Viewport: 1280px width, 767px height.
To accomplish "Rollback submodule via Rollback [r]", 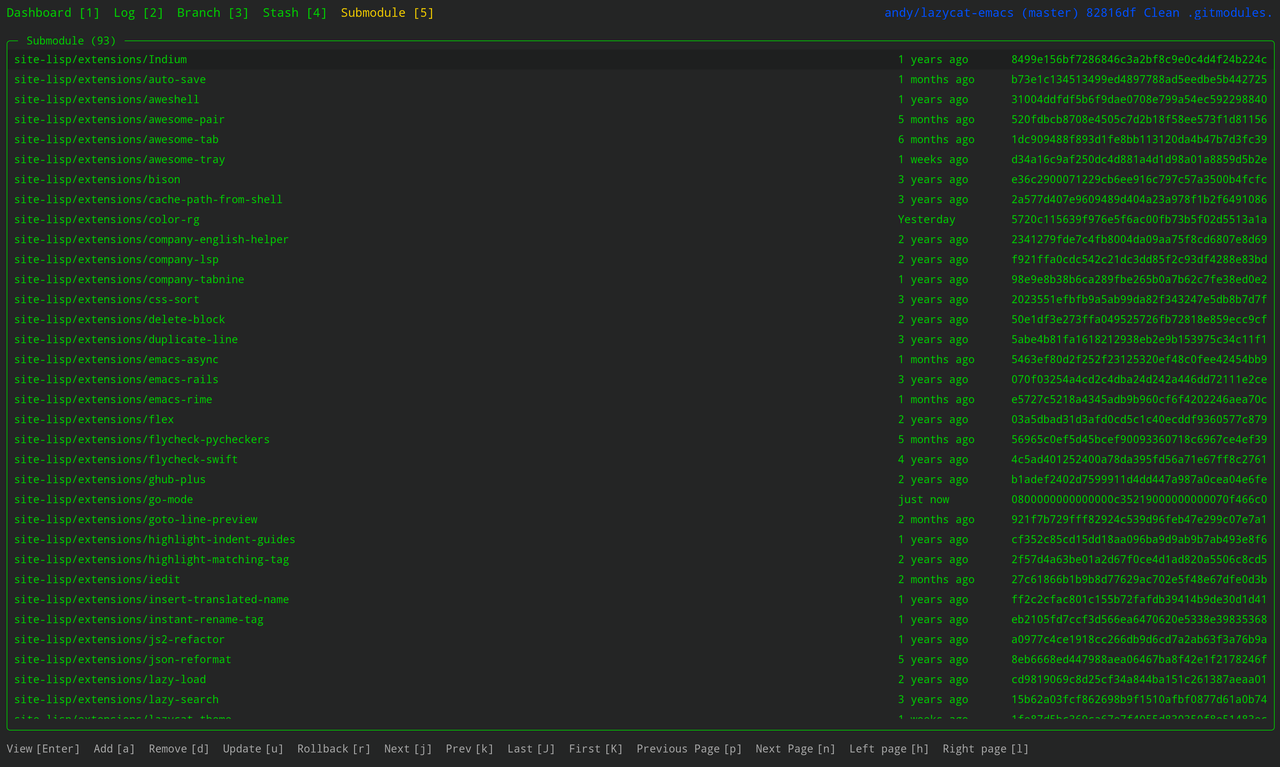I will (x=333, y=747).
